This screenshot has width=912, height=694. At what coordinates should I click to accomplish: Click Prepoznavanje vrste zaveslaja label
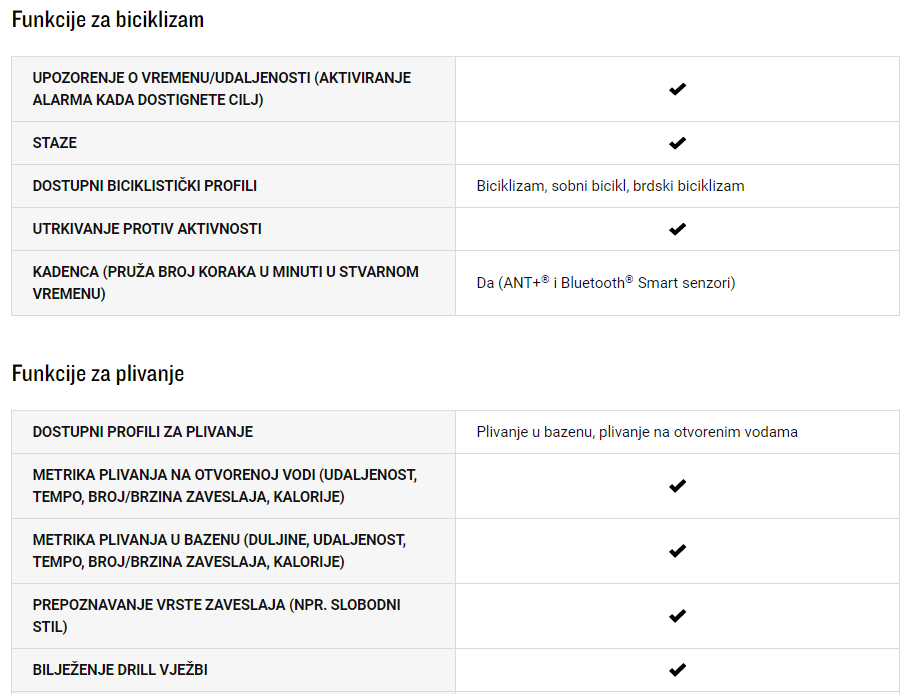(x=216, y=616)
